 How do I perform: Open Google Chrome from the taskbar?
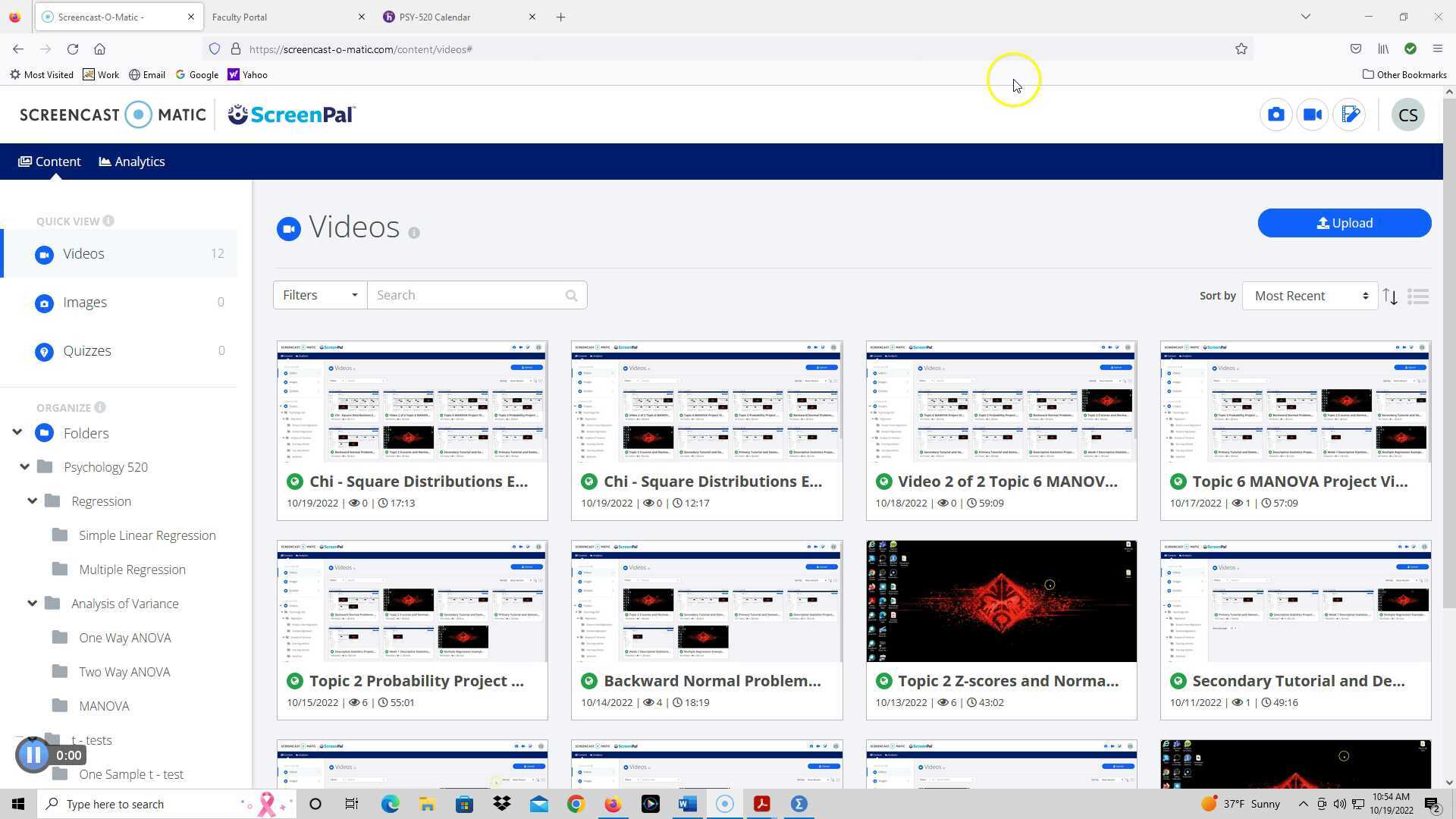point(576,804)
